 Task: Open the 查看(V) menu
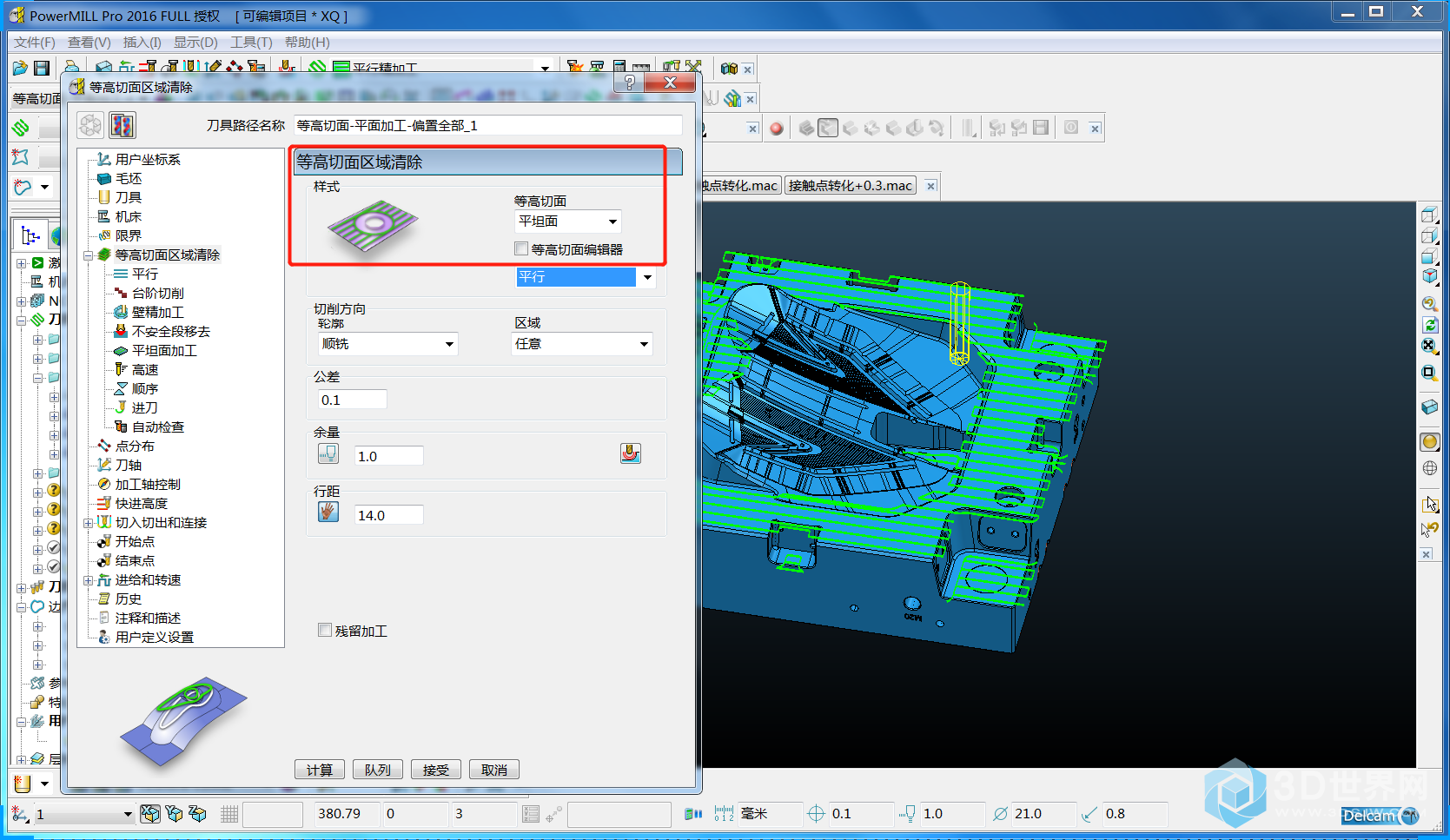coord(89,43)
